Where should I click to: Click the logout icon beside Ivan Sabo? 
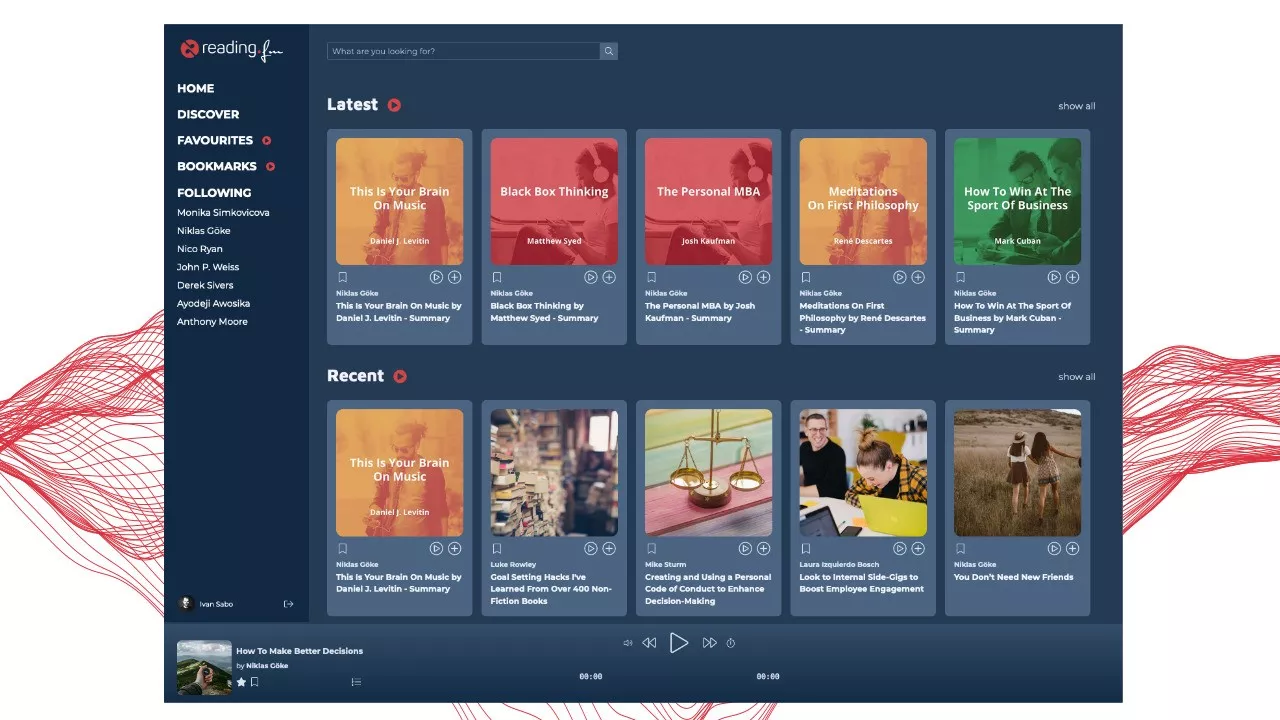pos(289,604)
